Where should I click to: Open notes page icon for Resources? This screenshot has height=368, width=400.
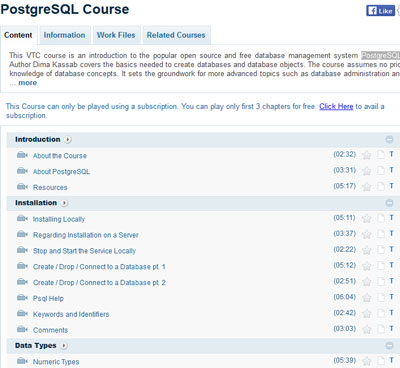click(x=381, y=186)
